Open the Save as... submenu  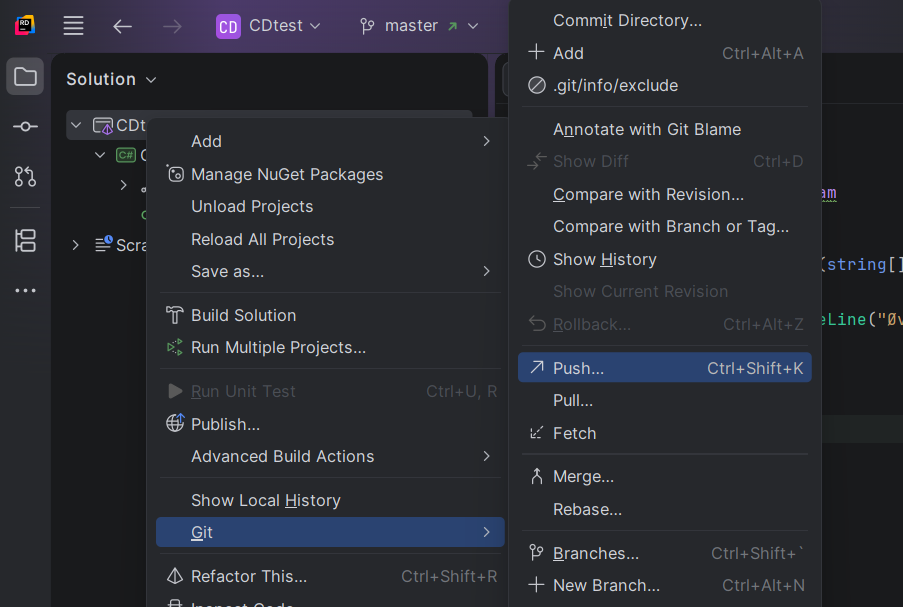(330, 271)
